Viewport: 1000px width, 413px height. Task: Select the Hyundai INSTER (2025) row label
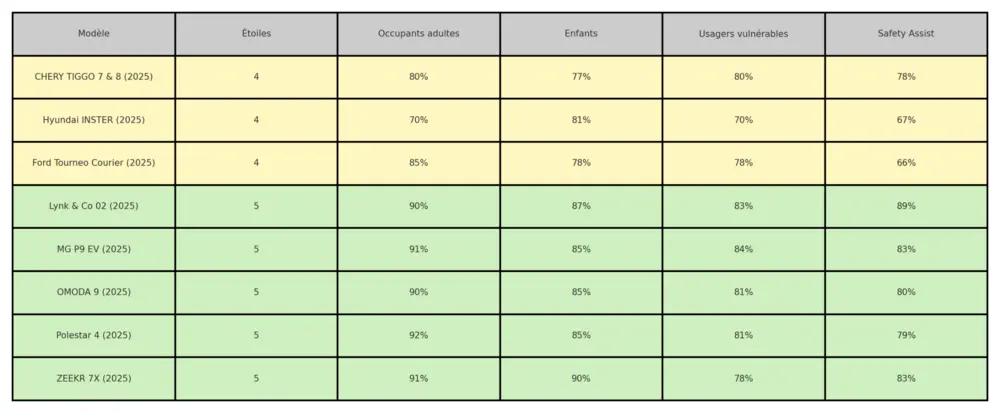click(x=94, y=120)
